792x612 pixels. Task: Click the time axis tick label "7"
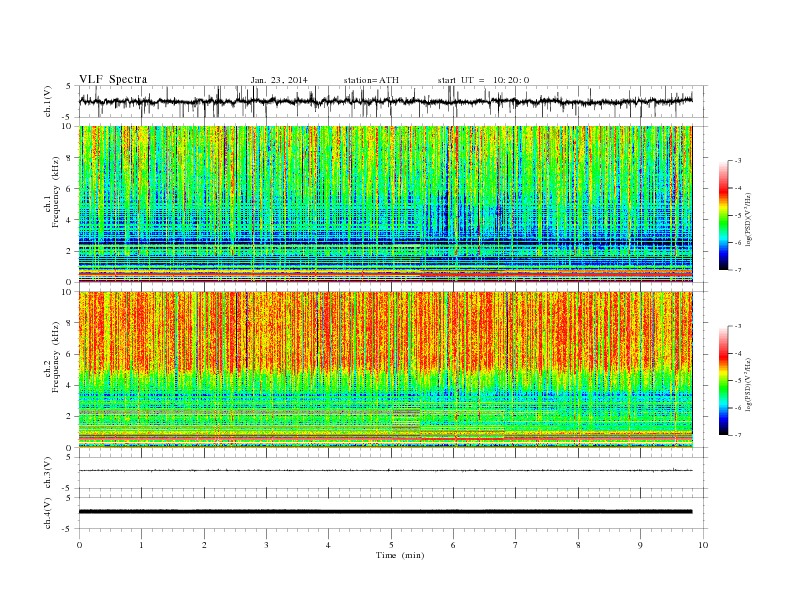[516, 545]
